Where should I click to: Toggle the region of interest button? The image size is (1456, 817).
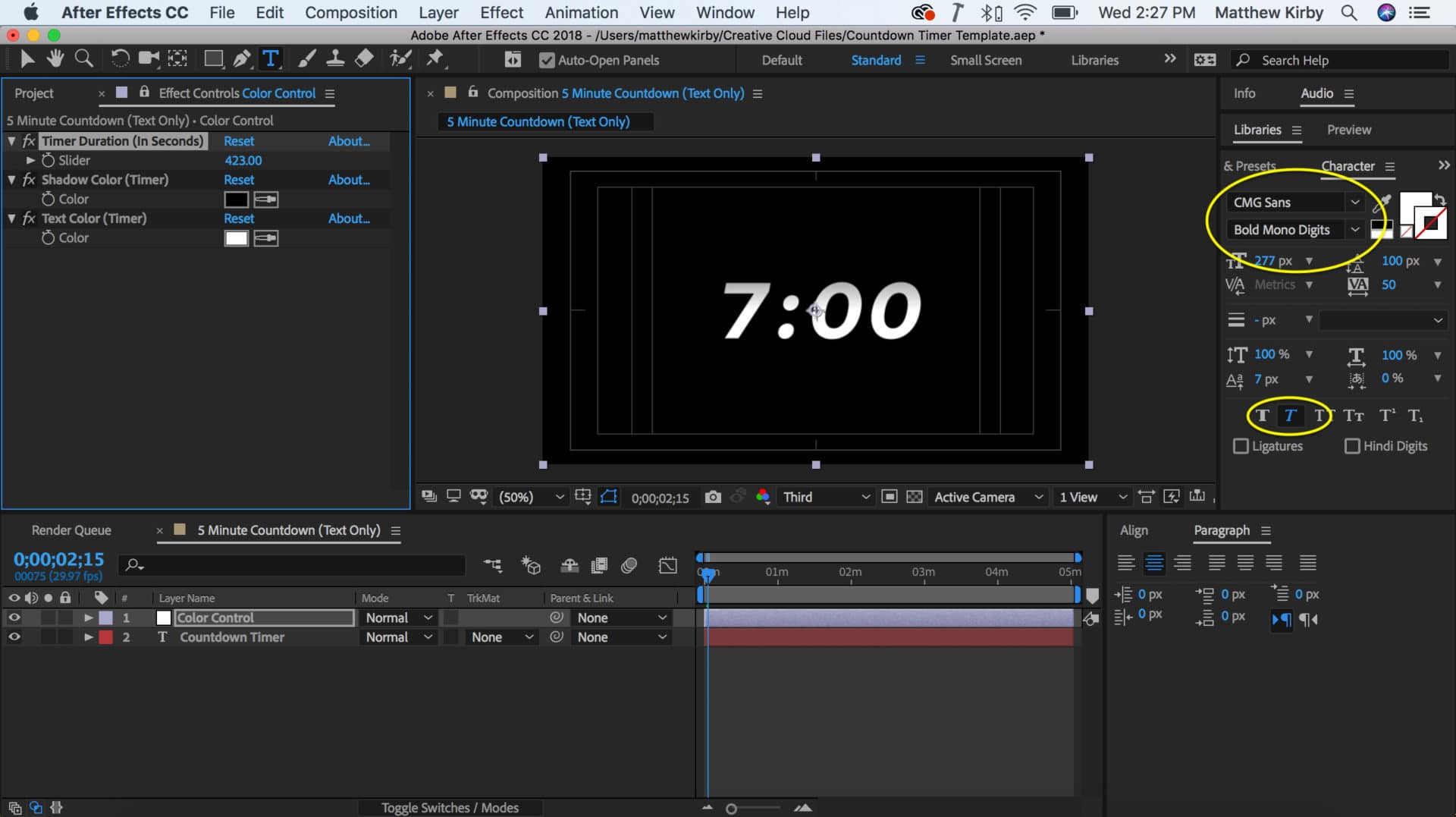point(890,497)
